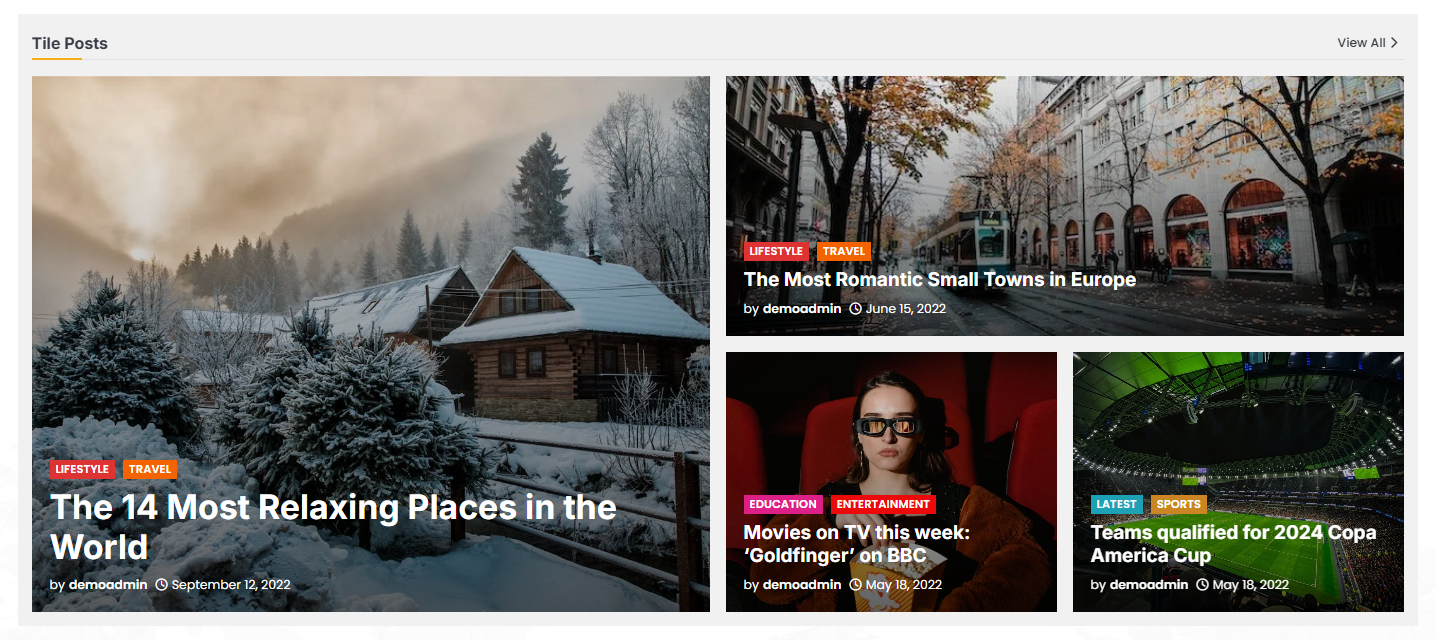Click the Sports category tag
Screen dimensions: 1436x640
coord(1179,504)
